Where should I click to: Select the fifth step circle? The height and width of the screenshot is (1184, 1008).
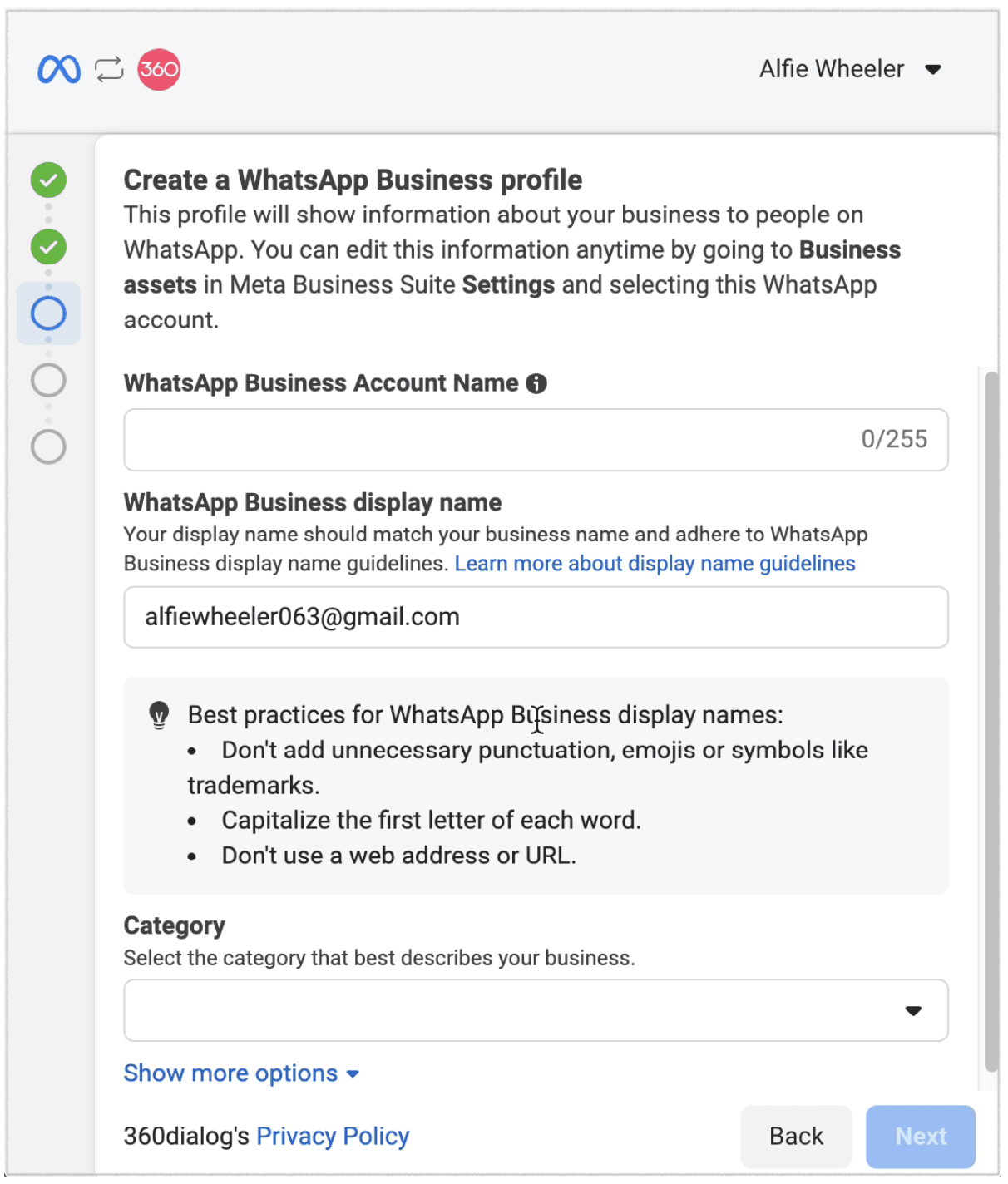click(x=48, y=446)
